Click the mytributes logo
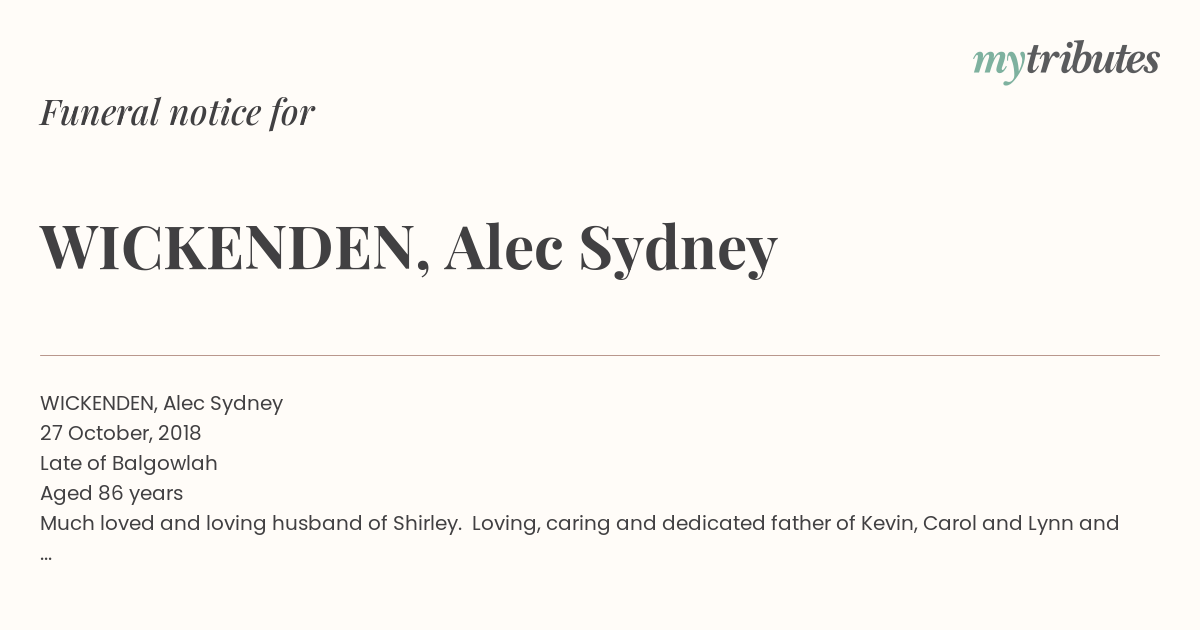This screenshot has width=1200, height=630. (1066, 62)
